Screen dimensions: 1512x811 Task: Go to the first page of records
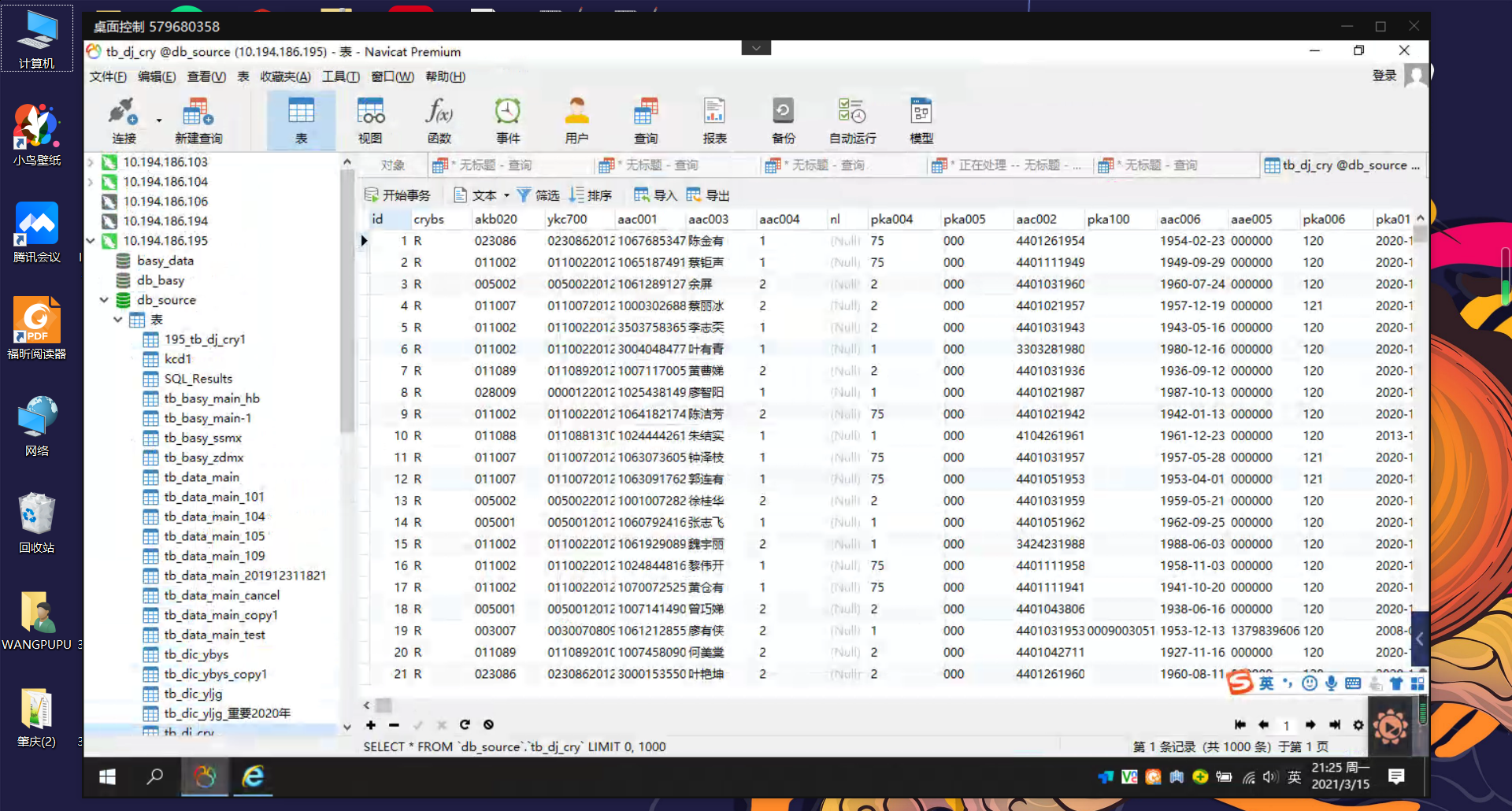1240,724
